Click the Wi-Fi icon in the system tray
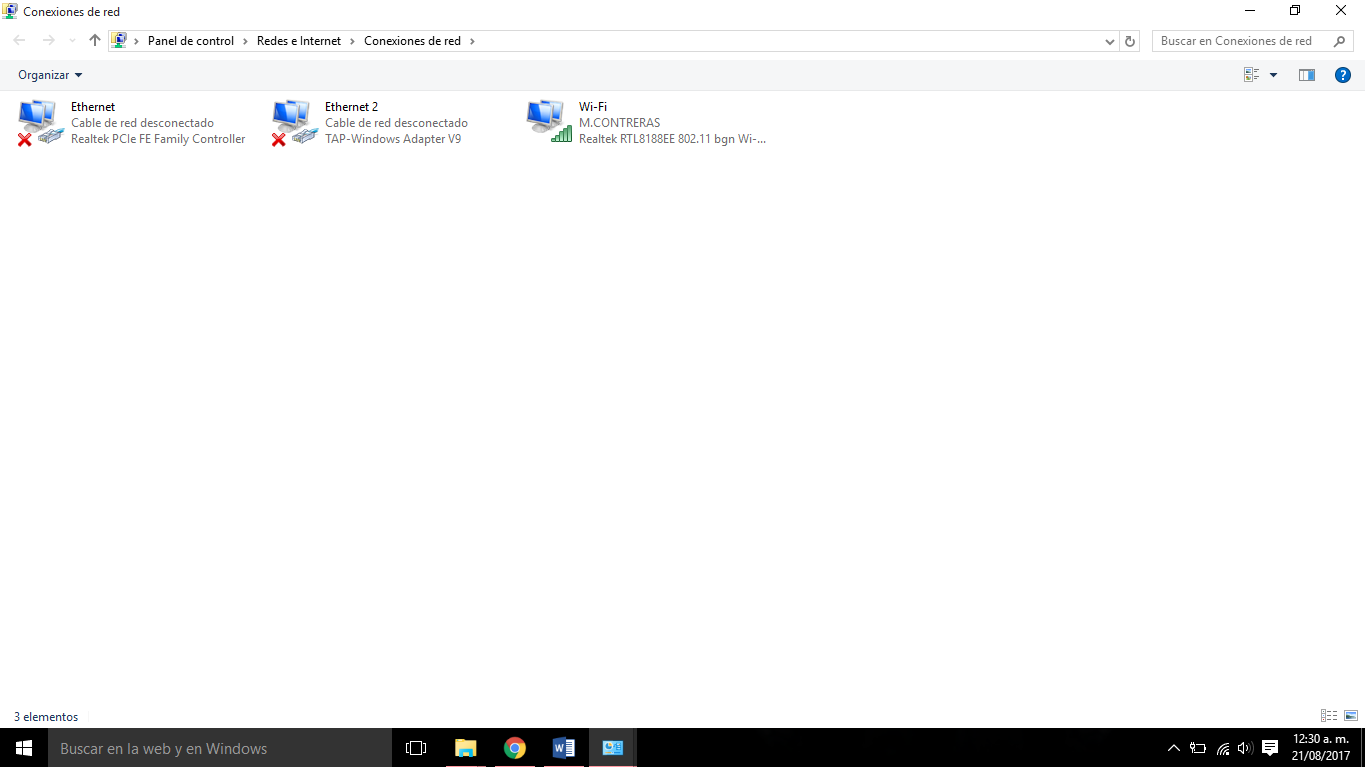 click(1222, 748)
